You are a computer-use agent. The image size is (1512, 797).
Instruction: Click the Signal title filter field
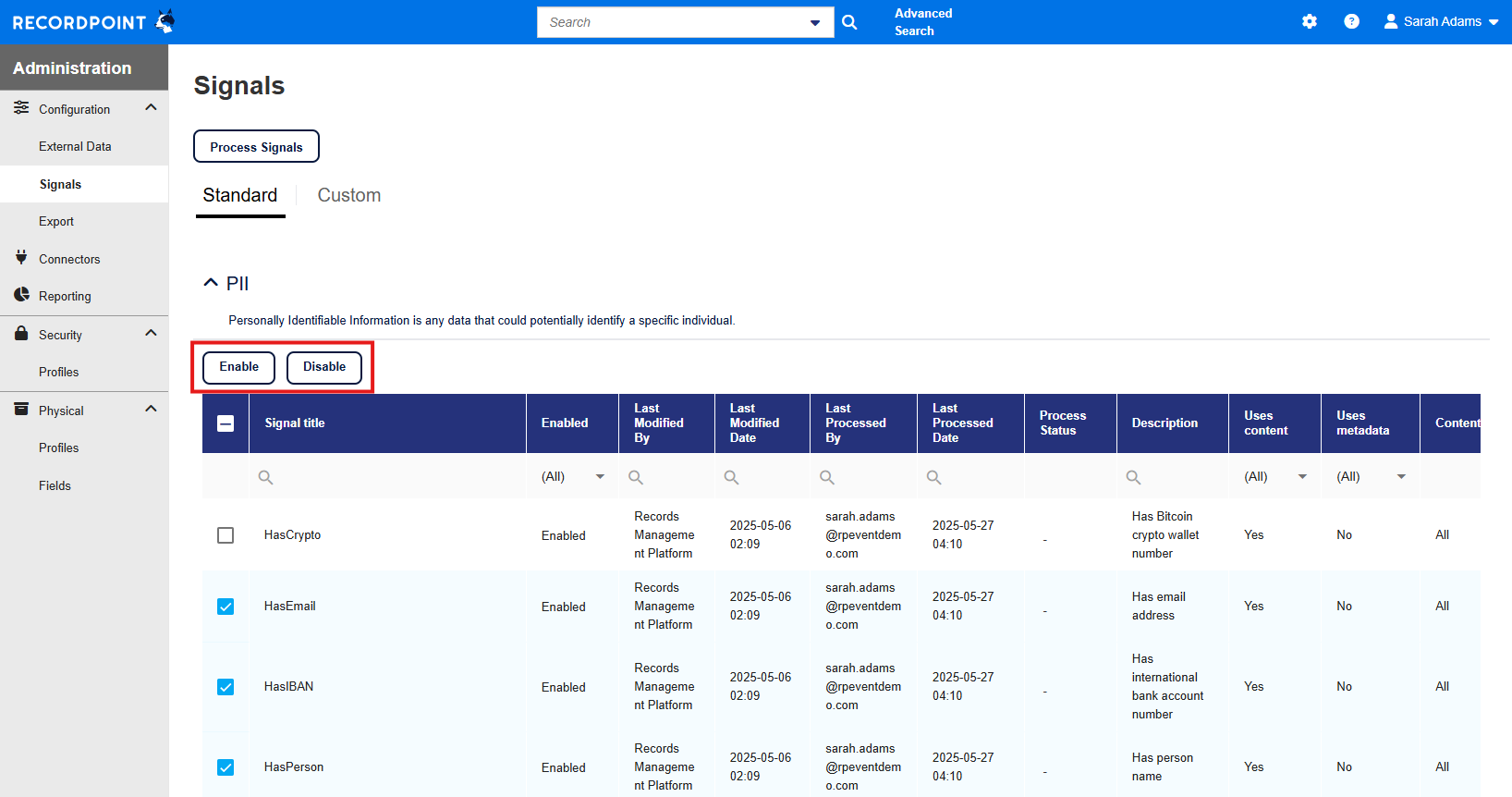(x=388, y=477)
